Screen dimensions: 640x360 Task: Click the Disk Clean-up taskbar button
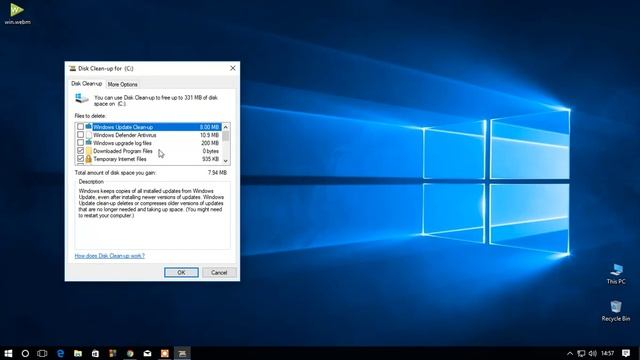182,353
